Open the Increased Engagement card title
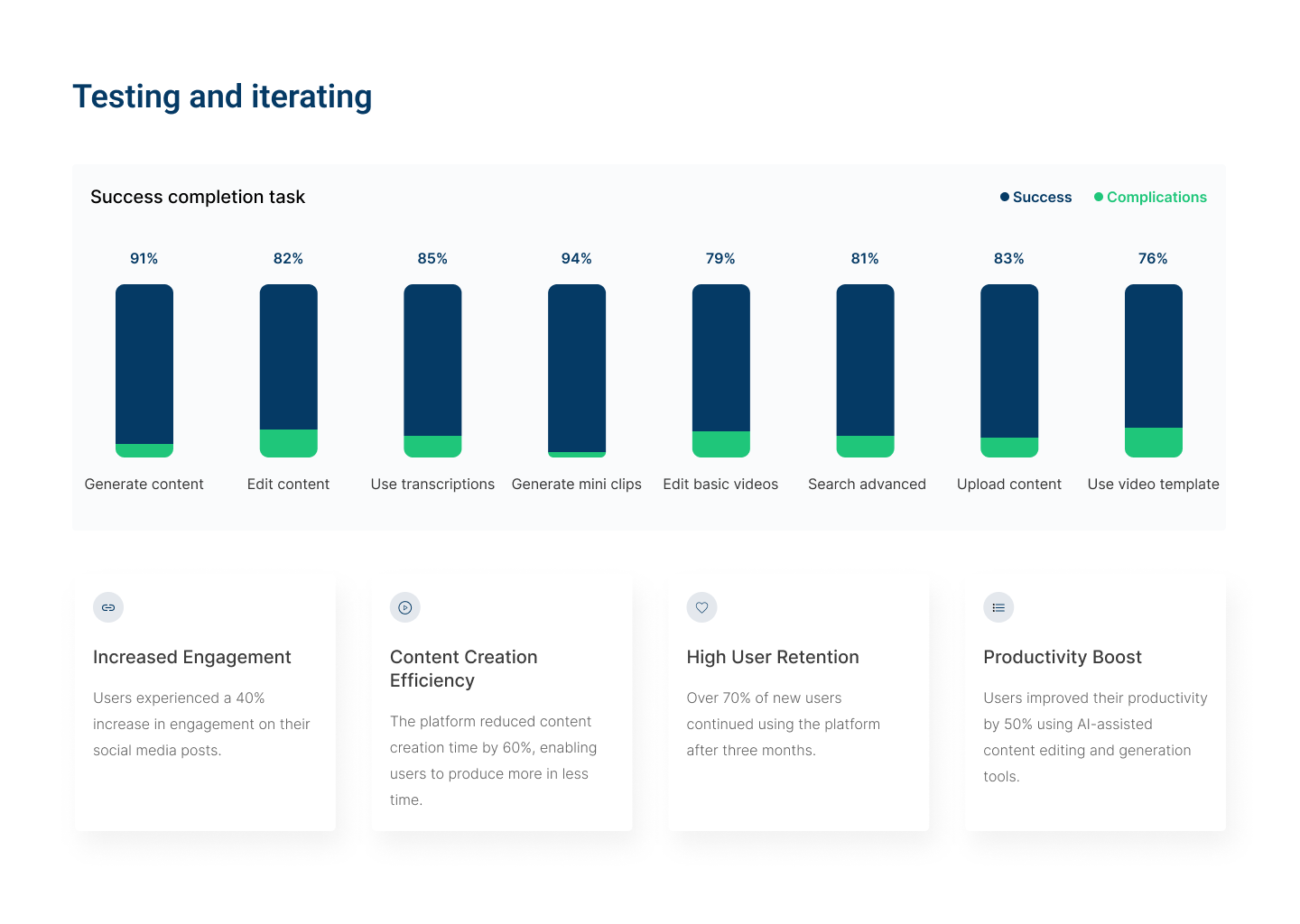Screen dimensions: 1300x924 (x=192, y=657)
